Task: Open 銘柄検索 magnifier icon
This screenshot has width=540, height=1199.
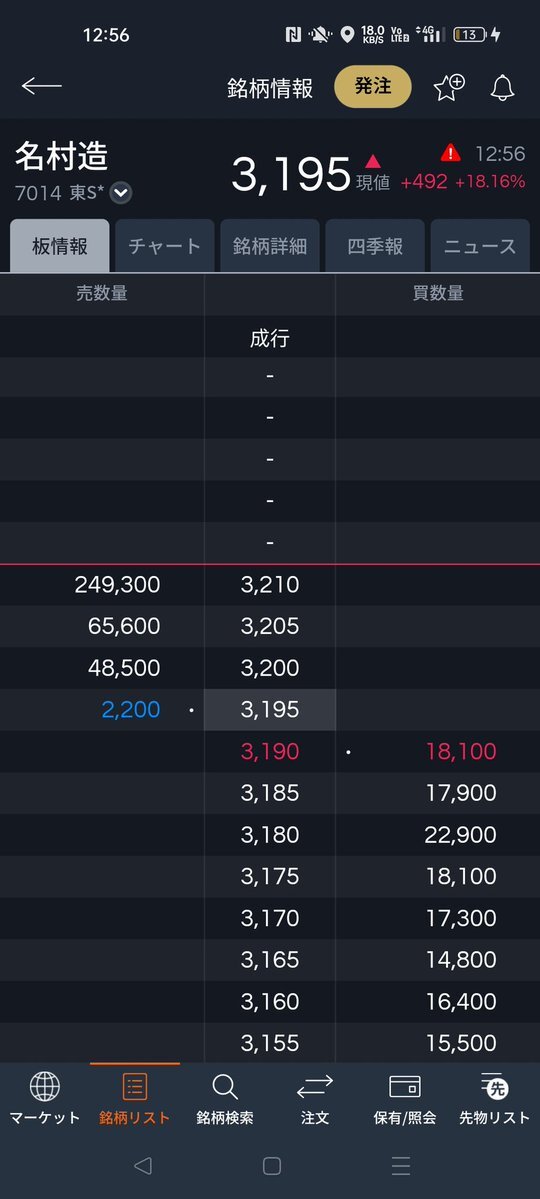Action: coord(225,1086)
